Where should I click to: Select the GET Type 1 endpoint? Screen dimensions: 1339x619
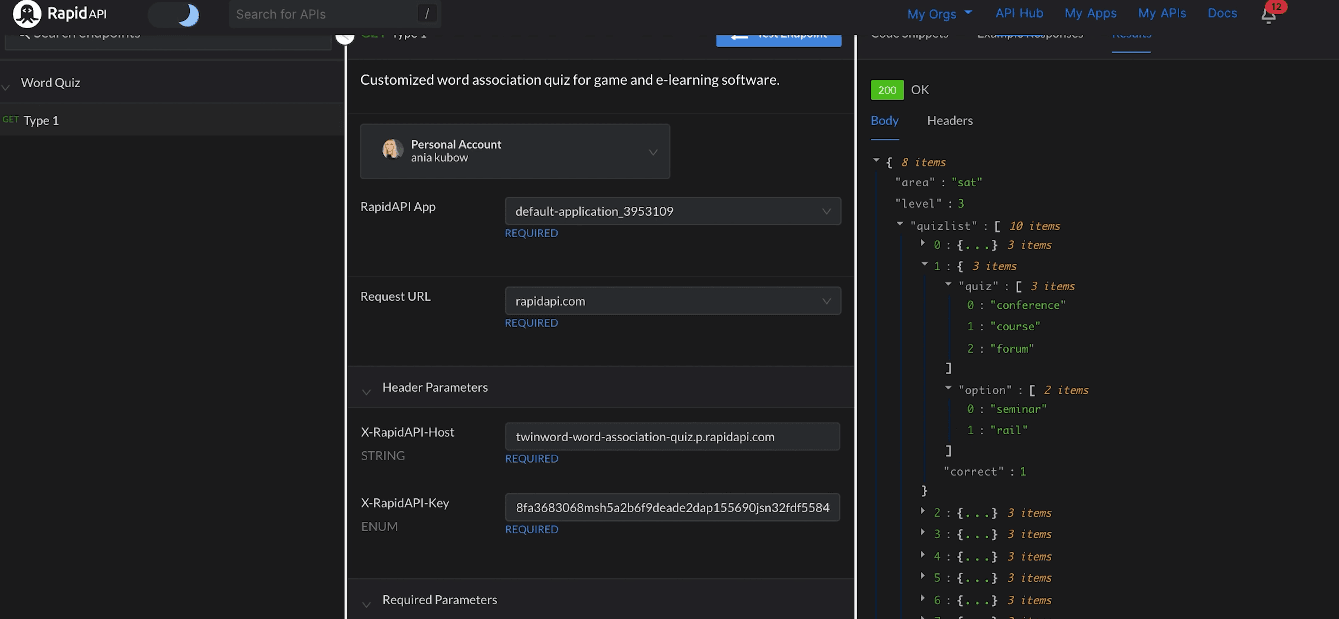pyautogui.click(x=172, y=120)
